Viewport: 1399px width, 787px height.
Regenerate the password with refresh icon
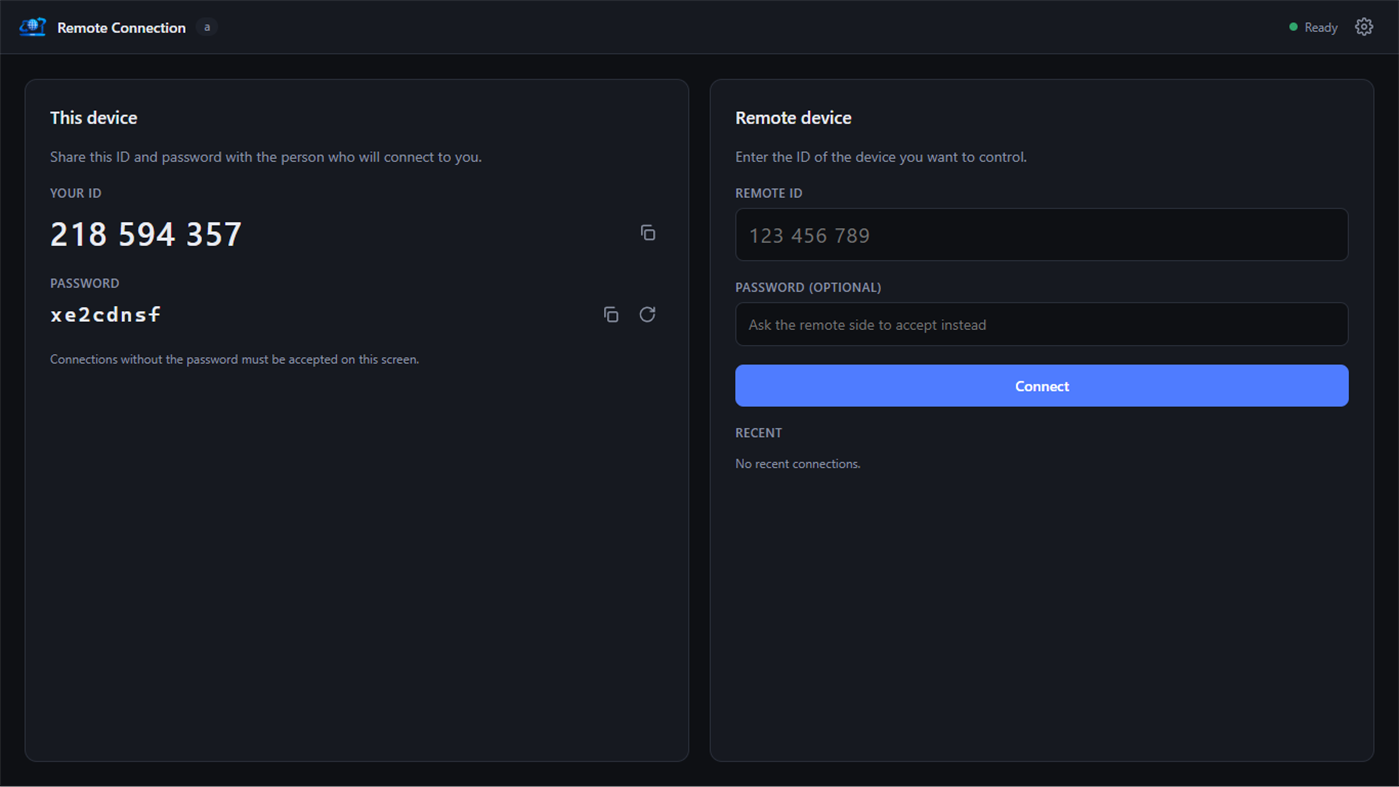pyautogui.click(x=648, y=315)
